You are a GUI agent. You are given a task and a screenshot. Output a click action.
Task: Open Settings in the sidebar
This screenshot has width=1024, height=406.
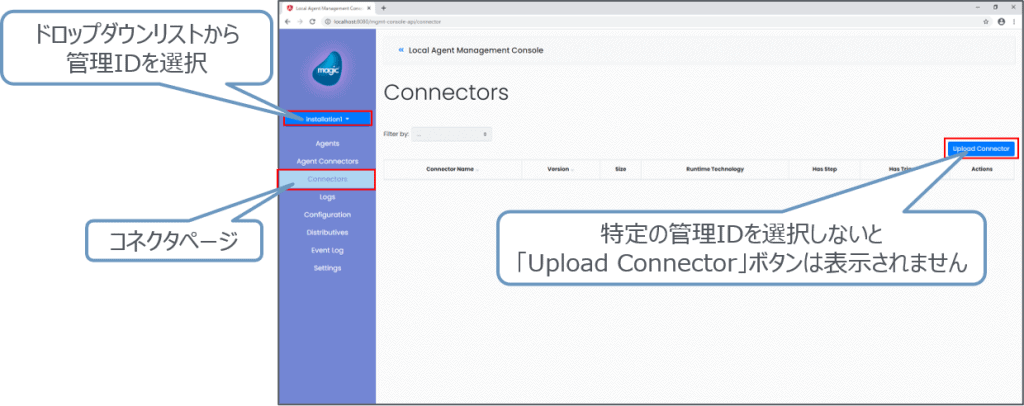pyautogui.click(x=327, y=268)
